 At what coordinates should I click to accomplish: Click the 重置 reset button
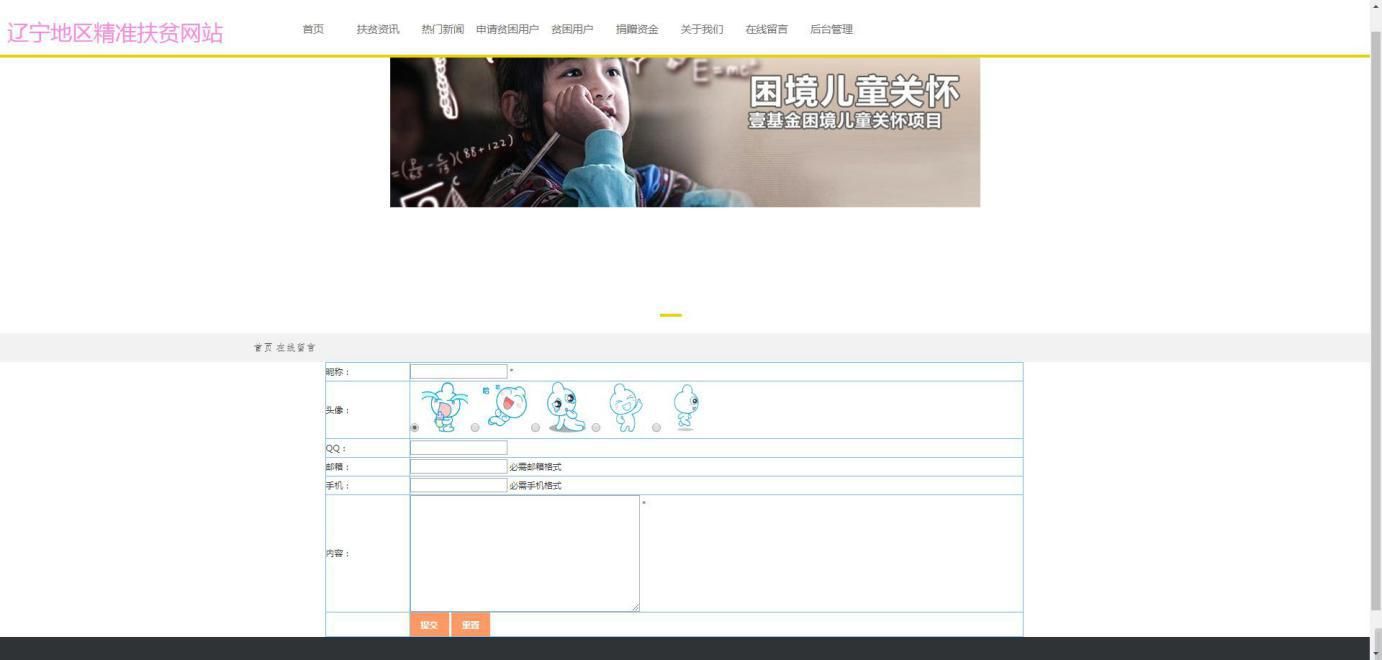coord(470,624)
